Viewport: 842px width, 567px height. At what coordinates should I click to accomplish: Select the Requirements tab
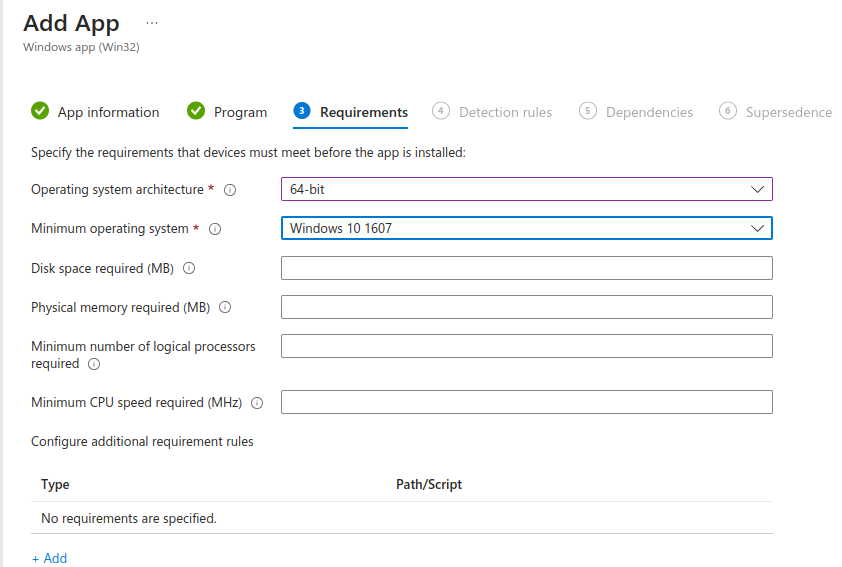pos(363,112)
